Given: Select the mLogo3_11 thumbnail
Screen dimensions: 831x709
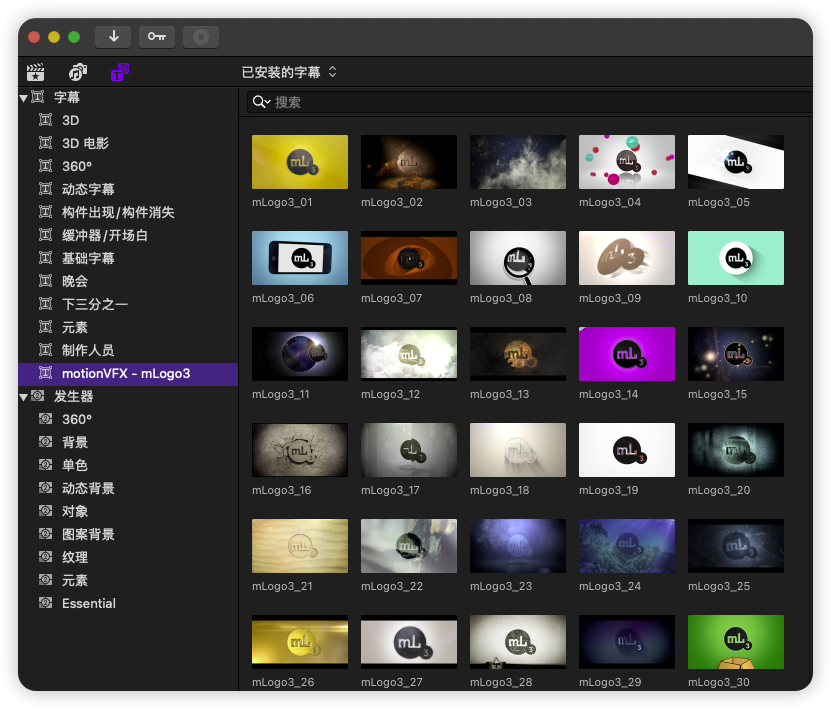Looking at the screenshot, I should tap(300, 354).
